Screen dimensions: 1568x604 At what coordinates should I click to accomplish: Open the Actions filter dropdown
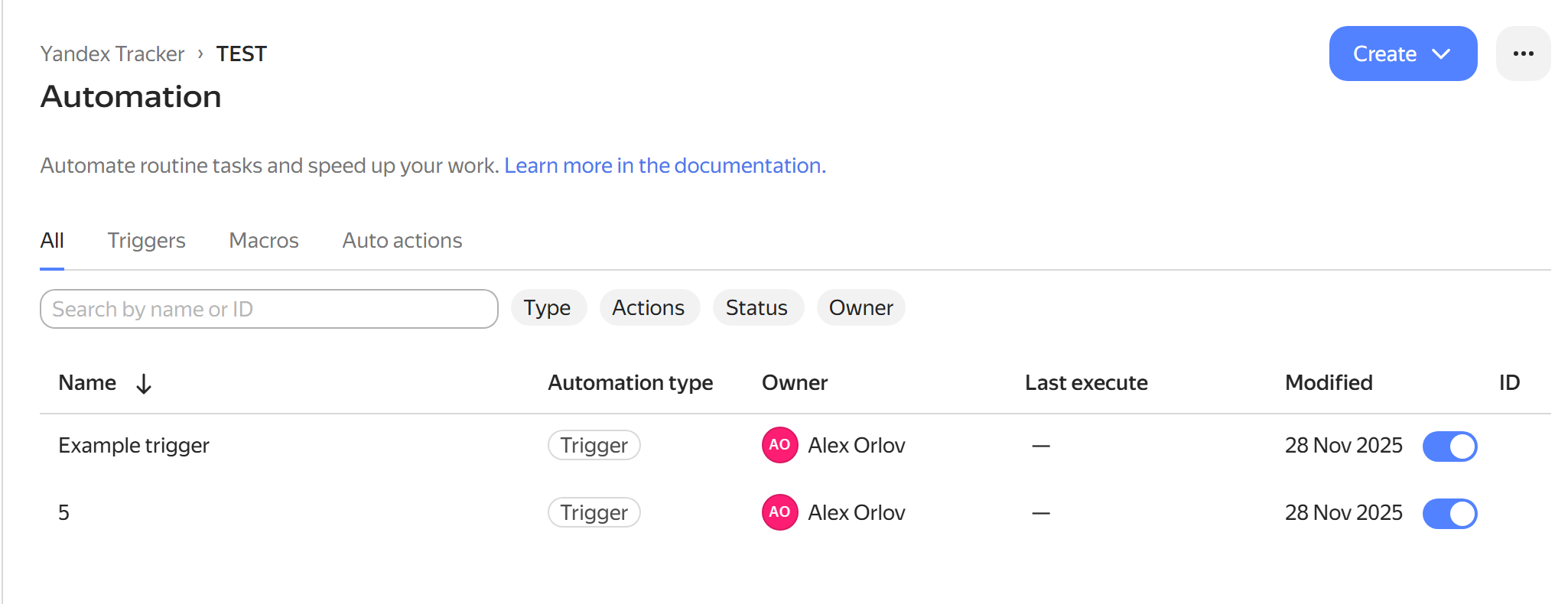tap(649, 307)
